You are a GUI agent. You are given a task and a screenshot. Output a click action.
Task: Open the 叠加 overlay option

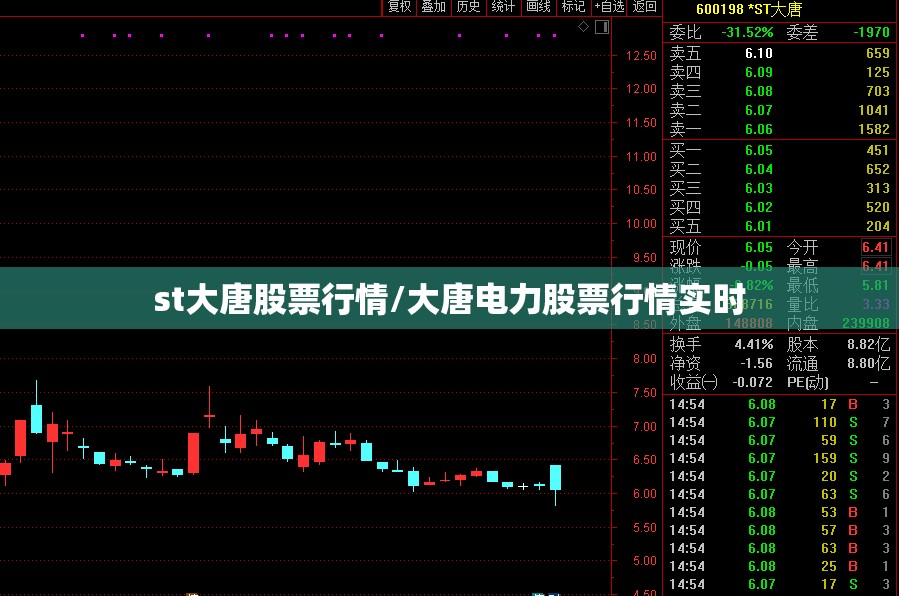[433, 7]
